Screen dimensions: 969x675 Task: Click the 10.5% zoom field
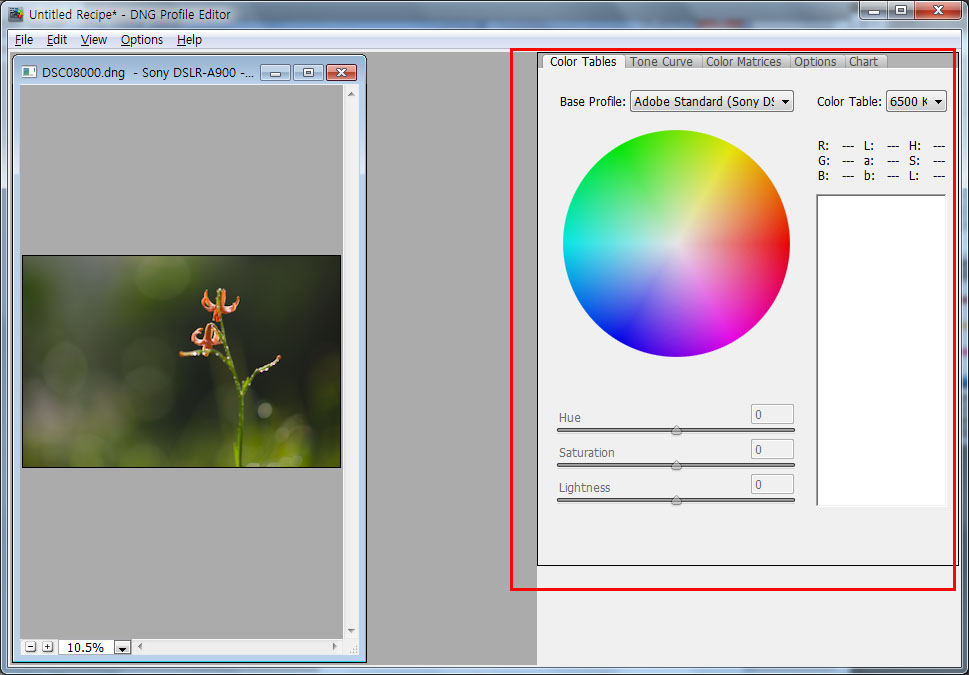click(x=86, y=647)
